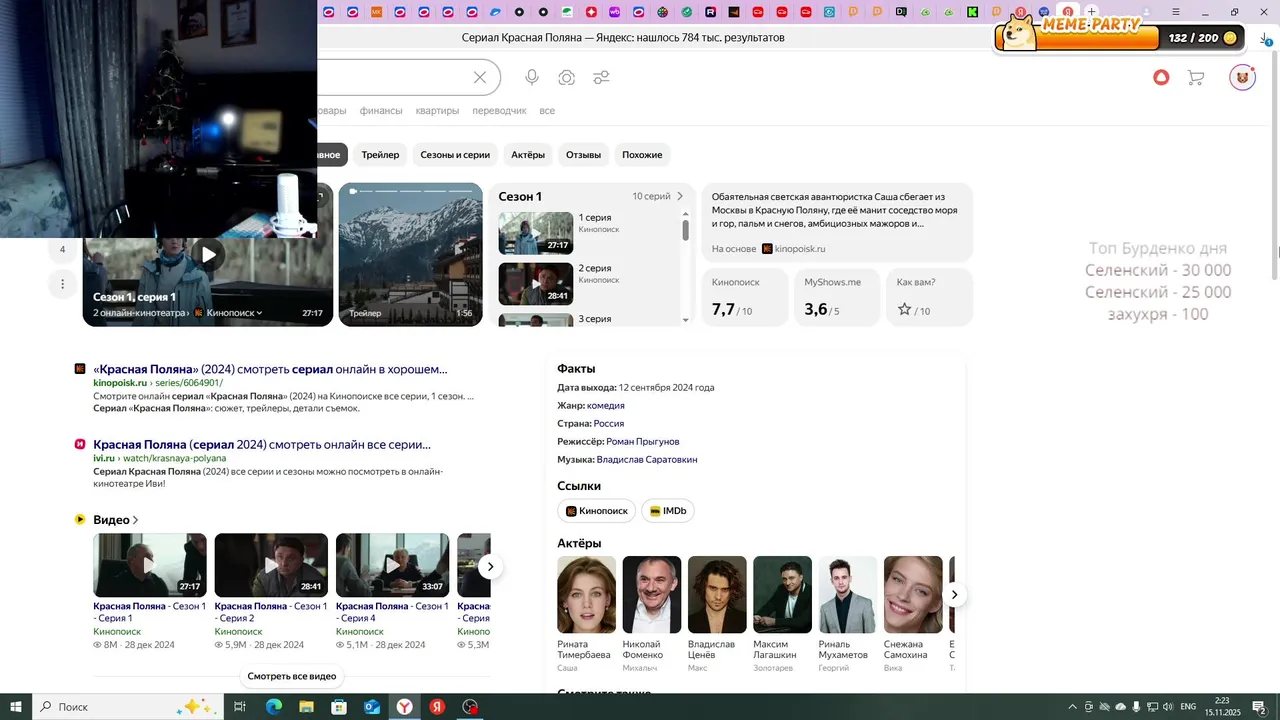This screenshot has height=720, width=1280.
Task: Expand the Кинопоиск online-cinema dropdown
Action: point(233,313)
